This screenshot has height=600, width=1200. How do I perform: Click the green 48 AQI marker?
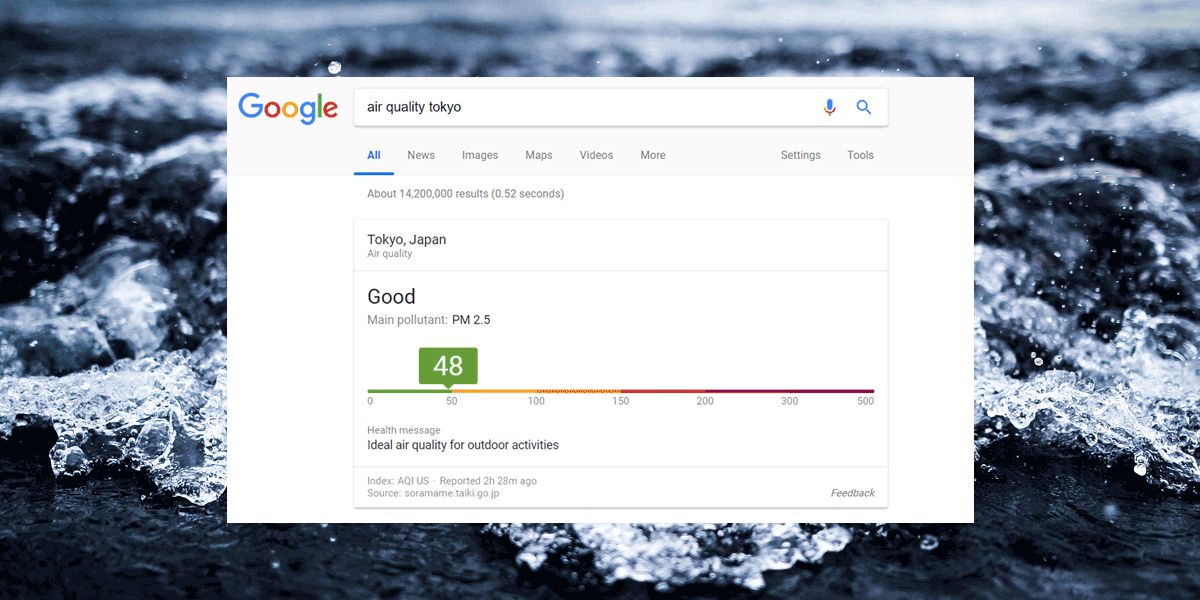(x=448, y=366)
